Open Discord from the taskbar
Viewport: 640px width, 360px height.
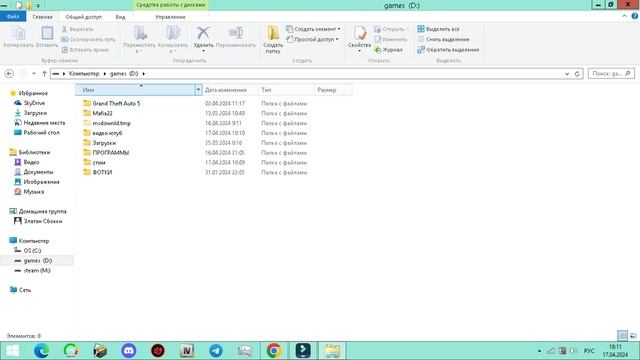click(129, 351)
